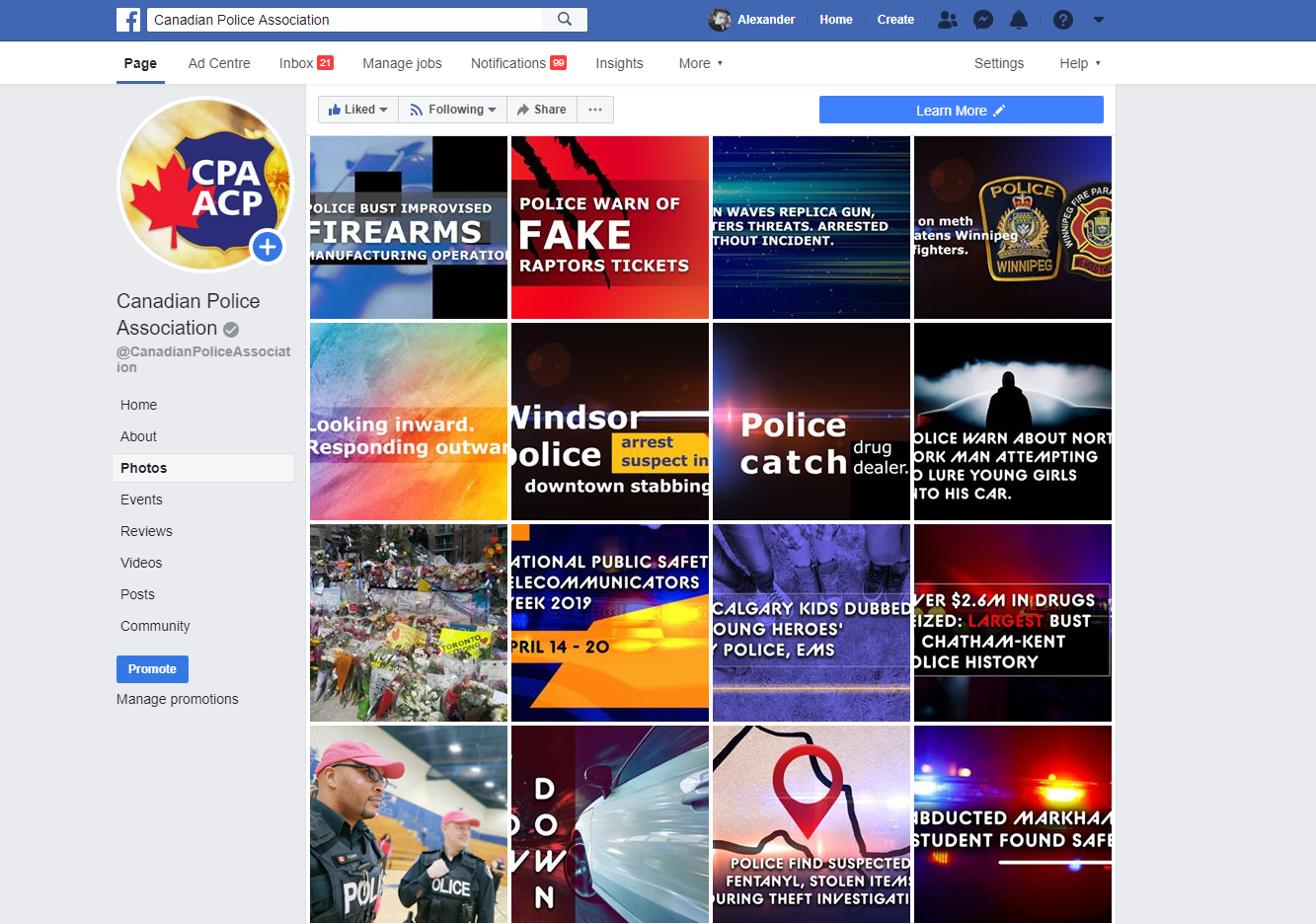Open the Notifications bell icon

(1019, 20)
